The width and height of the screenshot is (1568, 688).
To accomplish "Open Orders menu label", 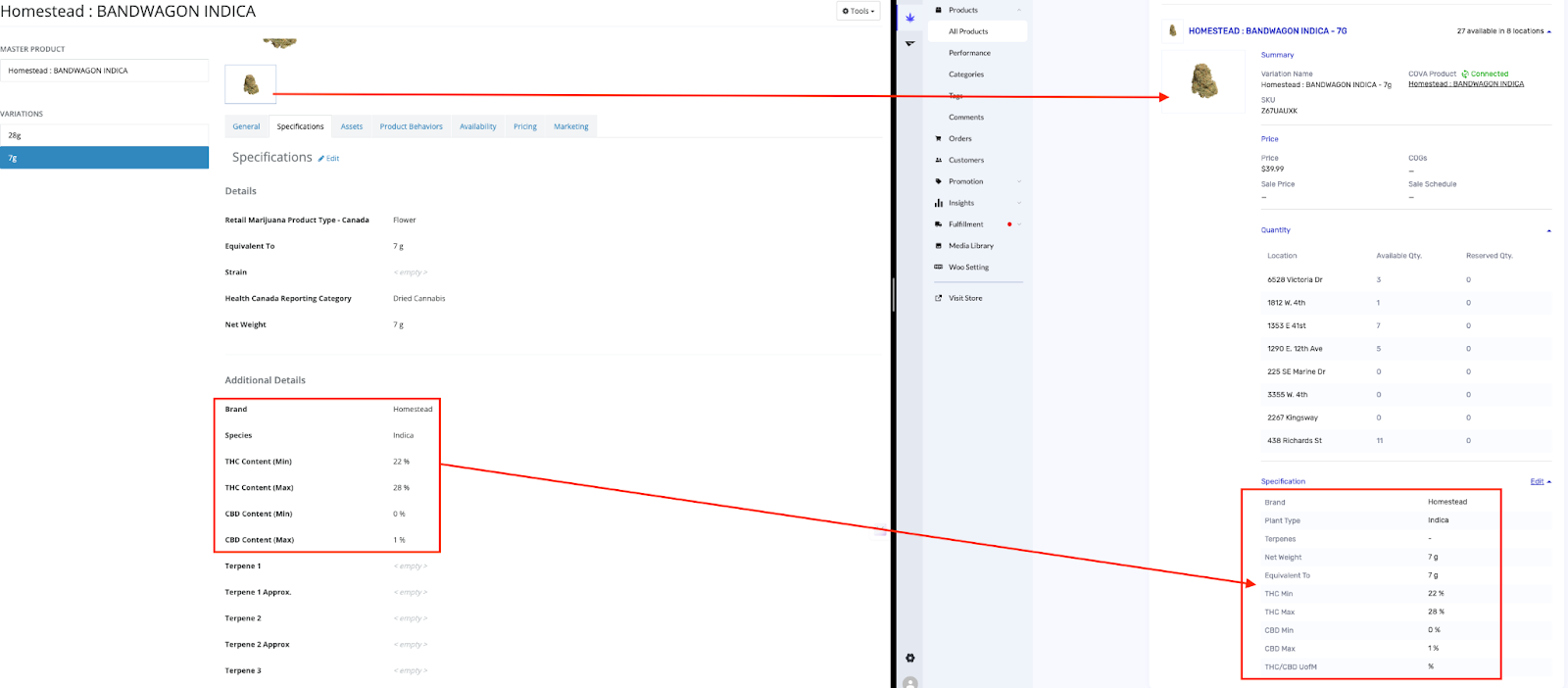I will pos(960,138).
